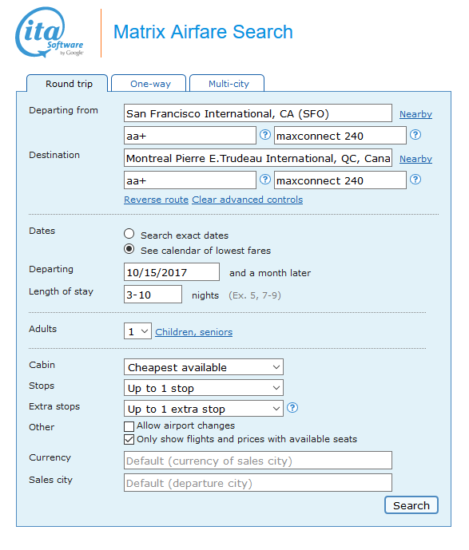Select Search exact dates radio button
Image resolution: width=469 pixels, height=550 pixels.
pyautogui.click(x=129, y=234)
